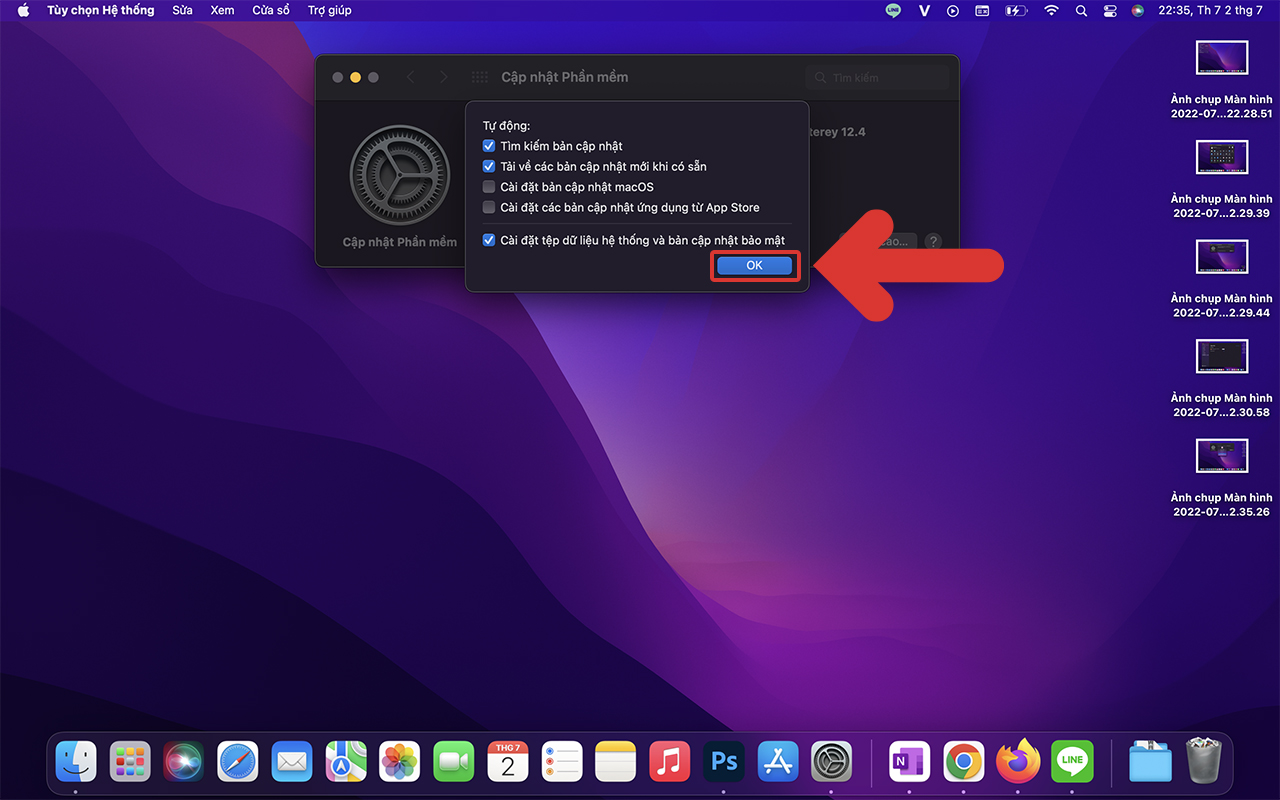Uncheck 'Tìm kiếm bản cập nhật'
The image size is (1280, 800).
pyautogui.click(x=489, y=146)
